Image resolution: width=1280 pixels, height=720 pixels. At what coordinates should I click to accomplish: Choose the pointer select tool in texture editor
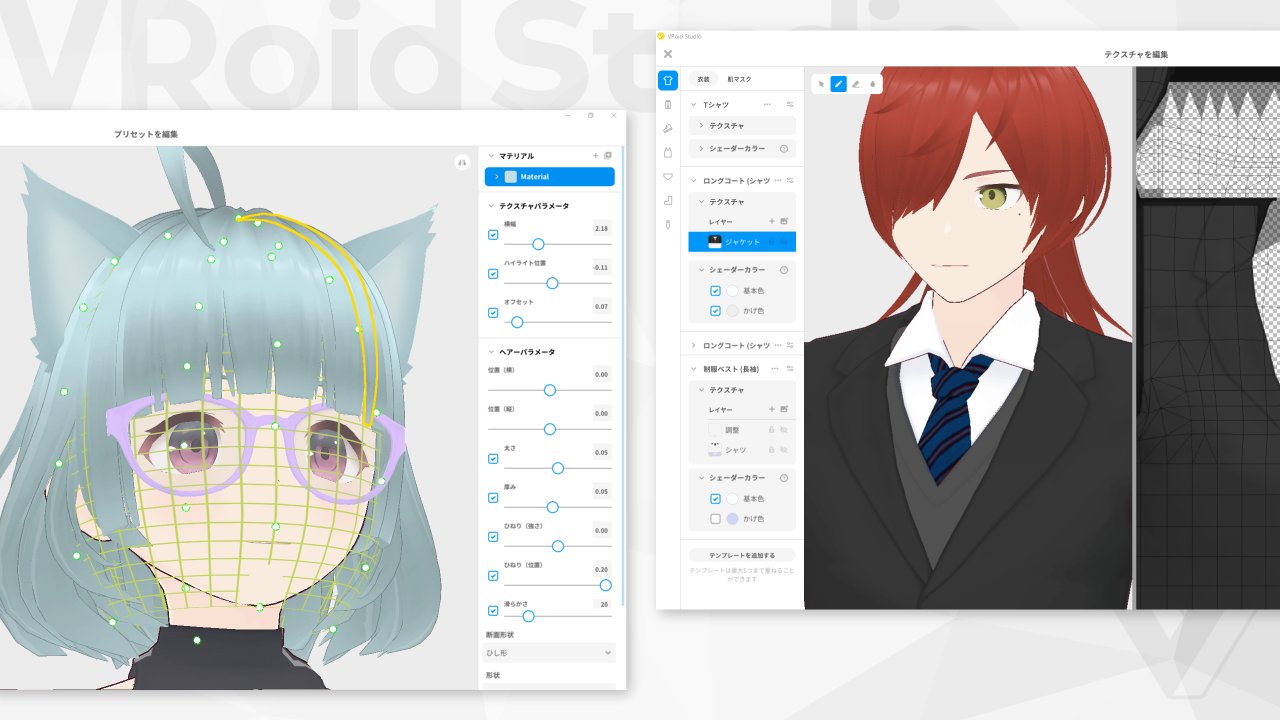(x=821, y=84)
